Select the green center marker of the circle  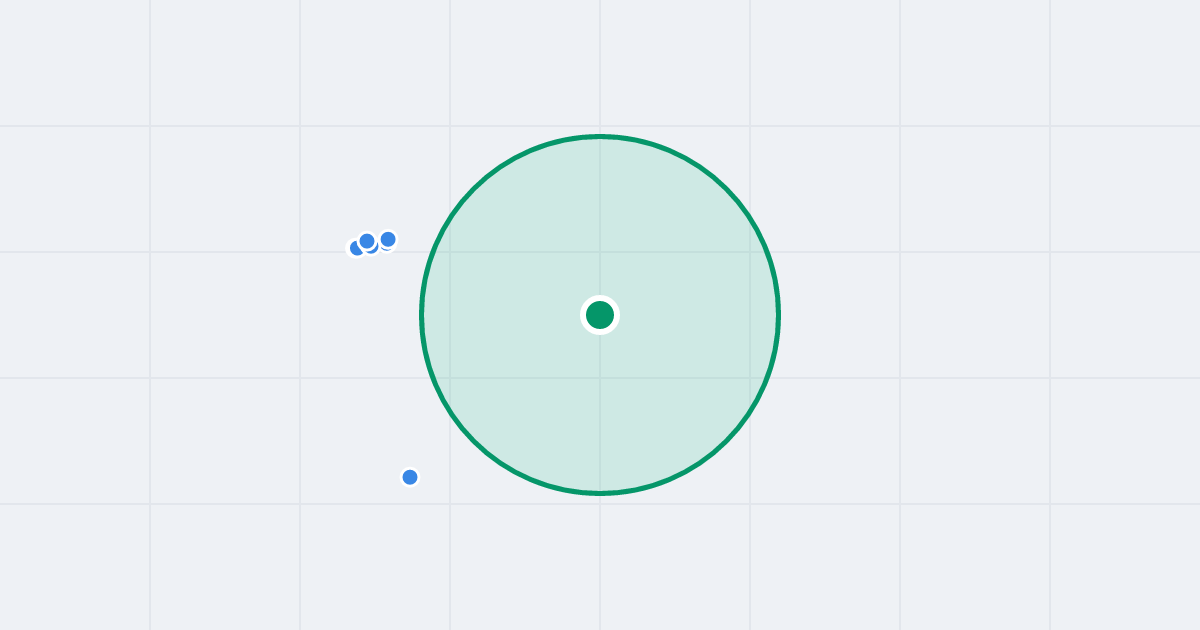(x=600, y=315)
